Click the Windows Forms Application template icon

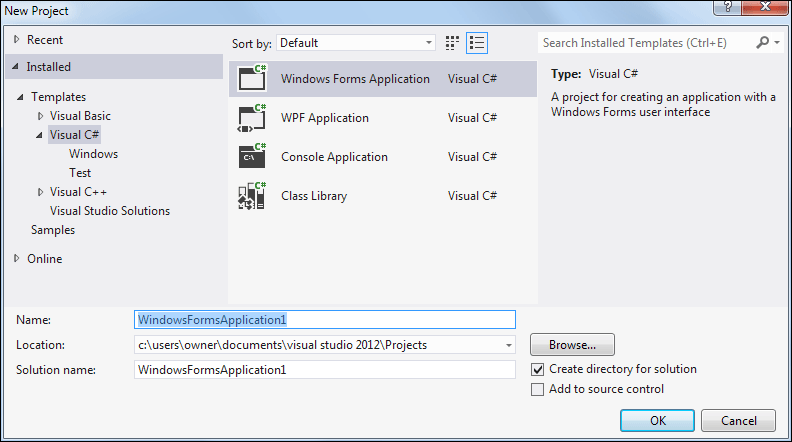252,78
